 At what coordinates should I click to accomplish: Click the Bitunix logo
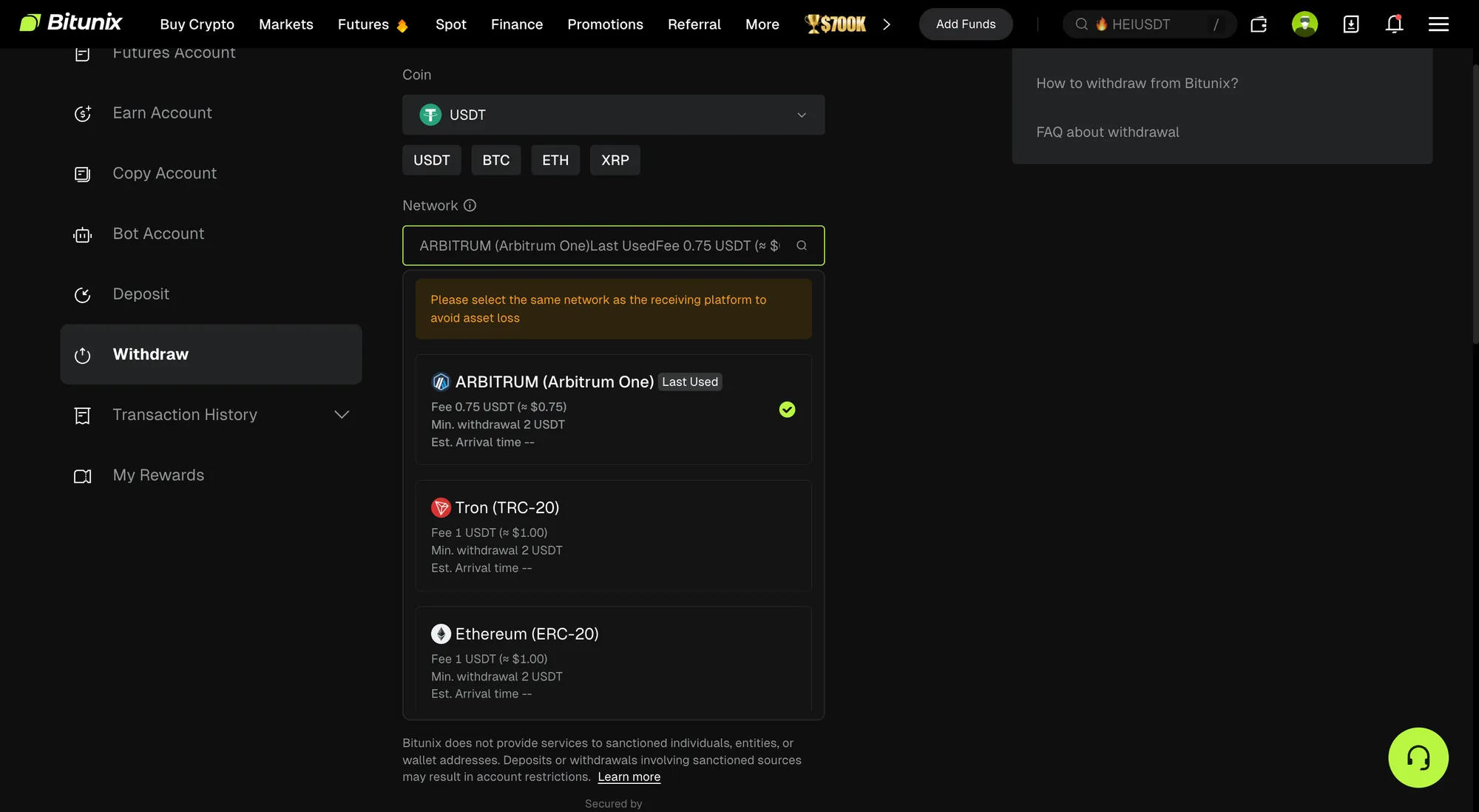[x=70, y=23]
